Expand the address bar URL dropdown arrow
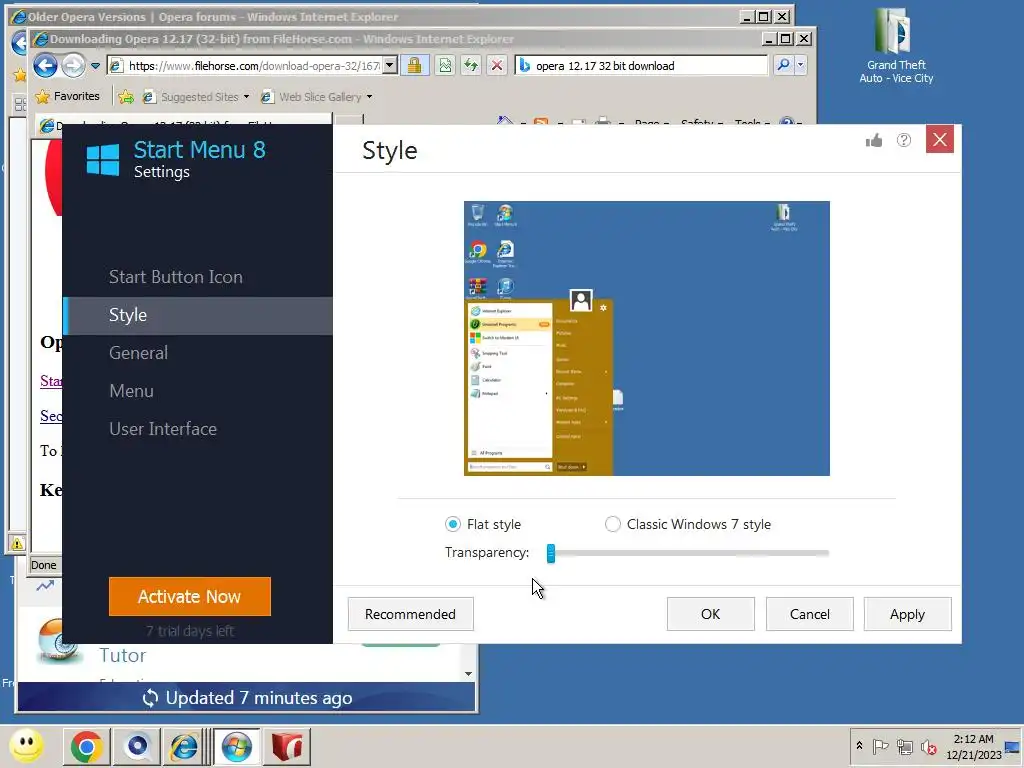Screen dimensions: 1024x768 (x=390, y=65)
